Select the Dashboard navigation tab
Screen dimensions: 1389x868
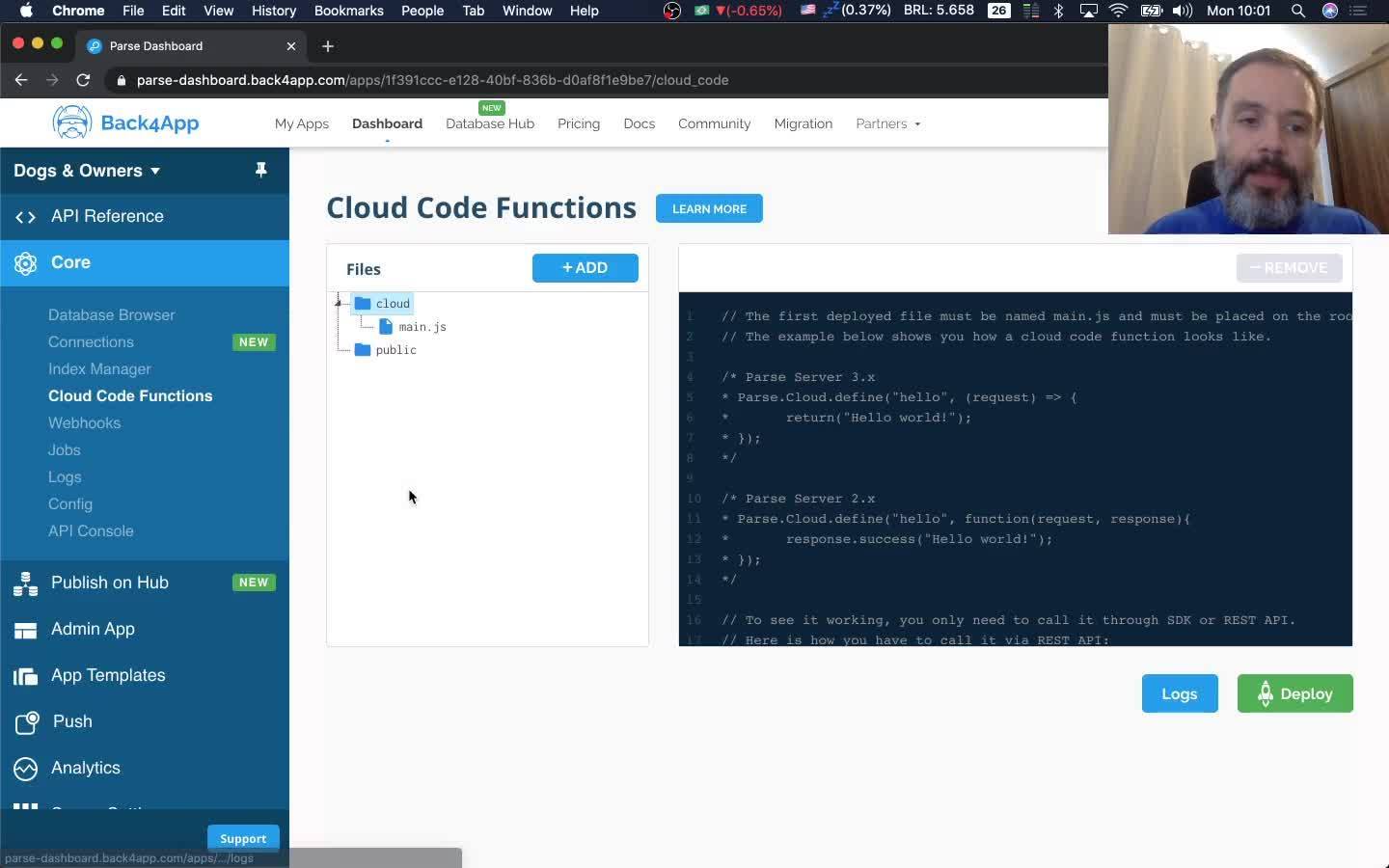[387, 123]
